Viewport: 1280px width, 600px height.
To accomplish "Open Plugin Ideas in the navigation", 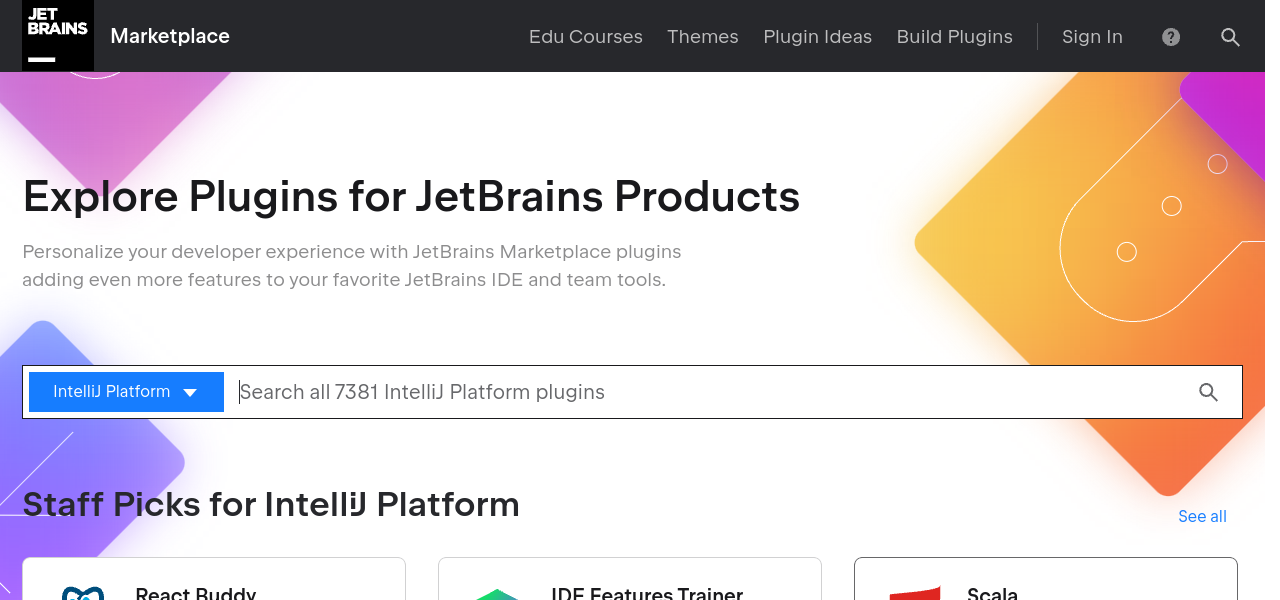I will pos(817,37).
